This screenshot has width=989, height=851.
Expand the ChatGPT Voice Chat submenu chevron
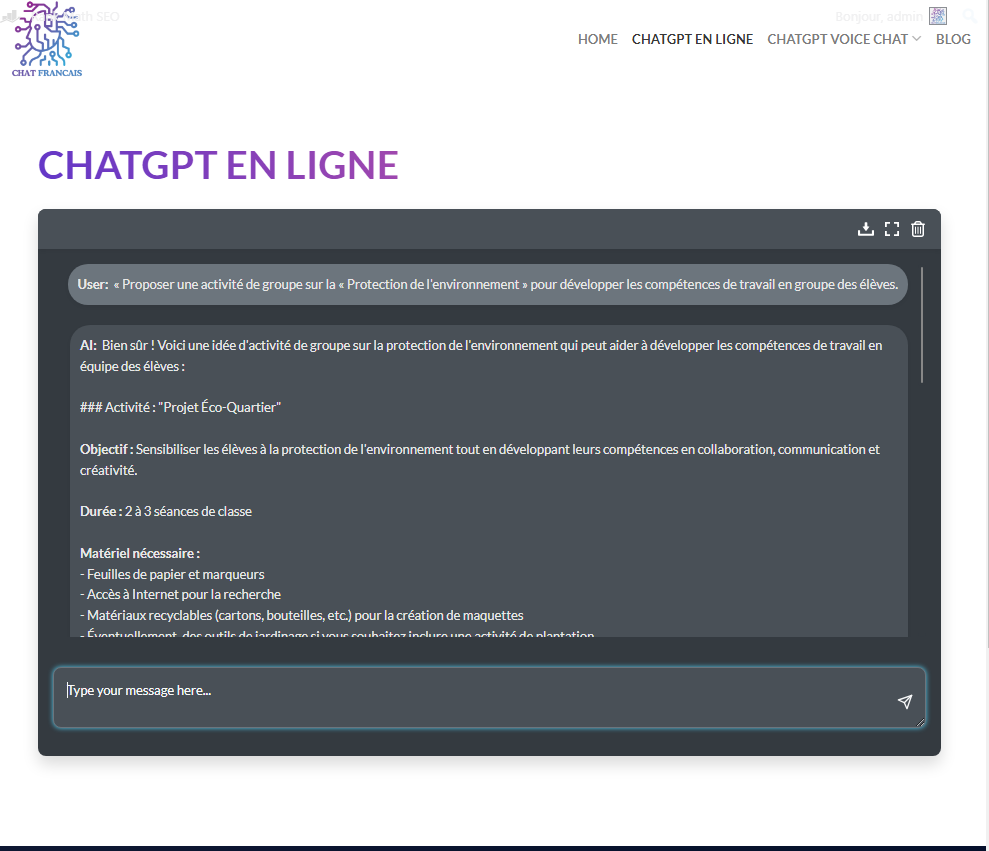pos(916,39)
